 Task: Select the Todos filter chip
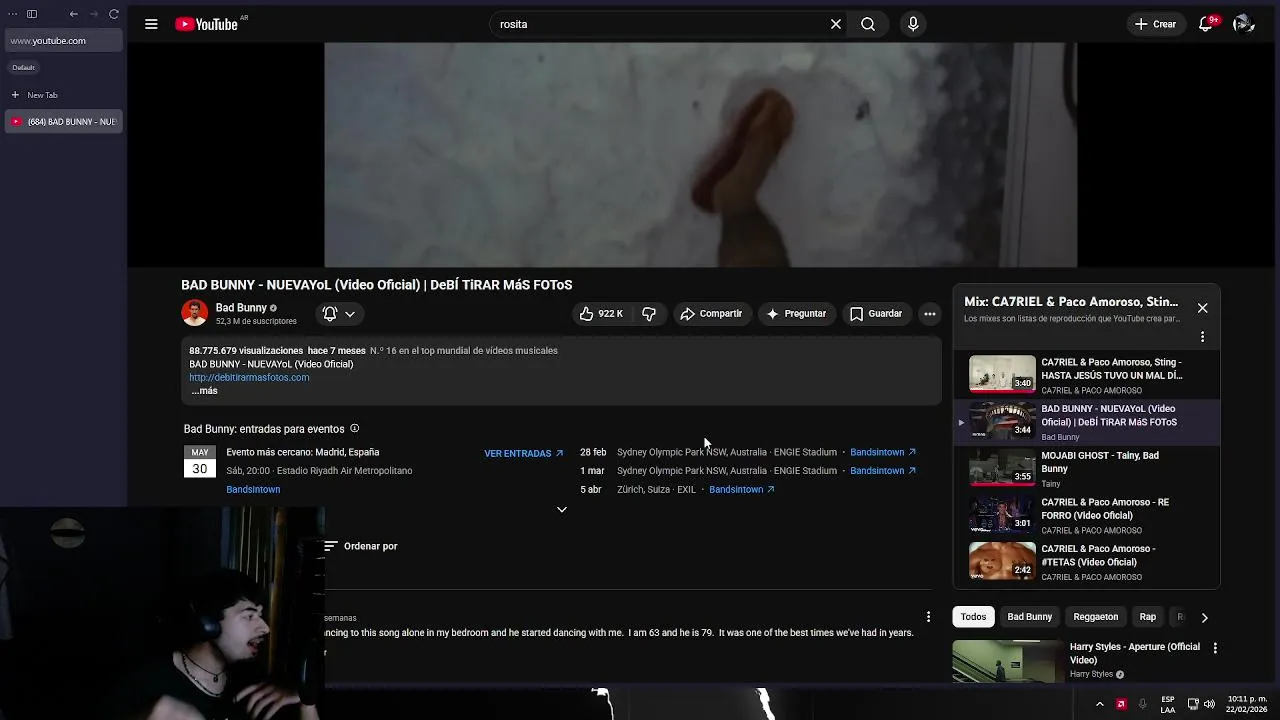pyautogui.click(x=973, y=617)
